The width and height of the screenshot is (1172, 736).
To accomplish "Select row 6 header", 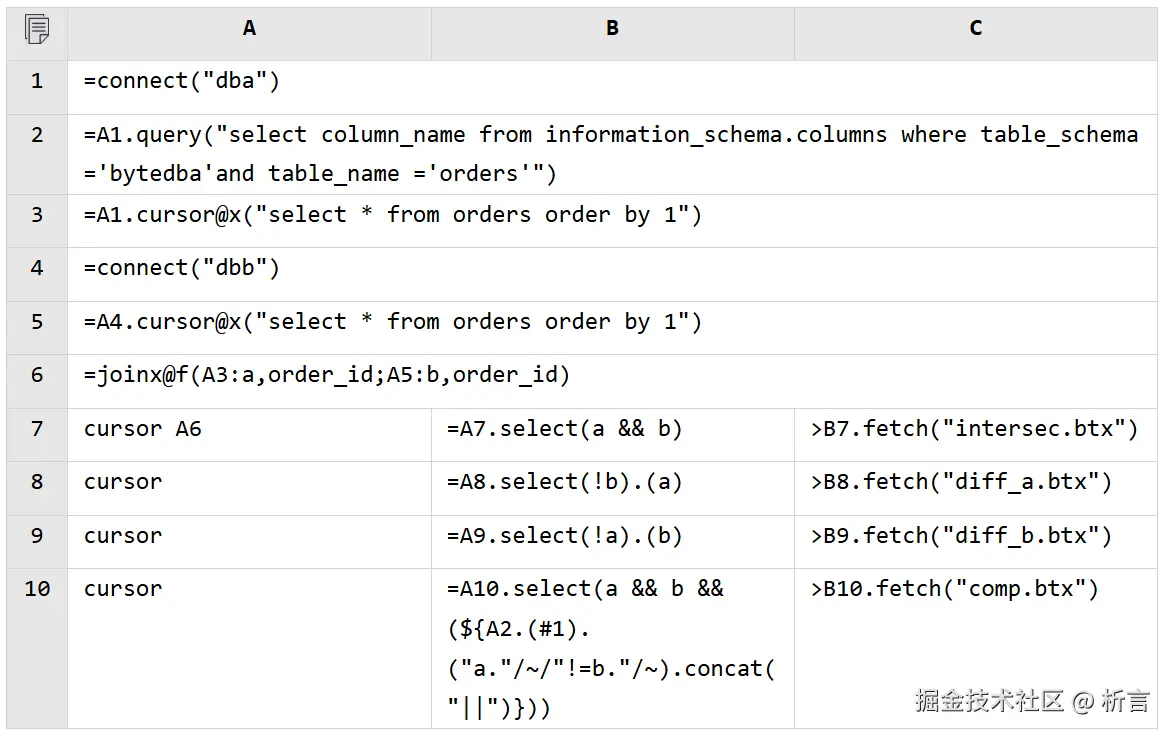I will 37,375.
